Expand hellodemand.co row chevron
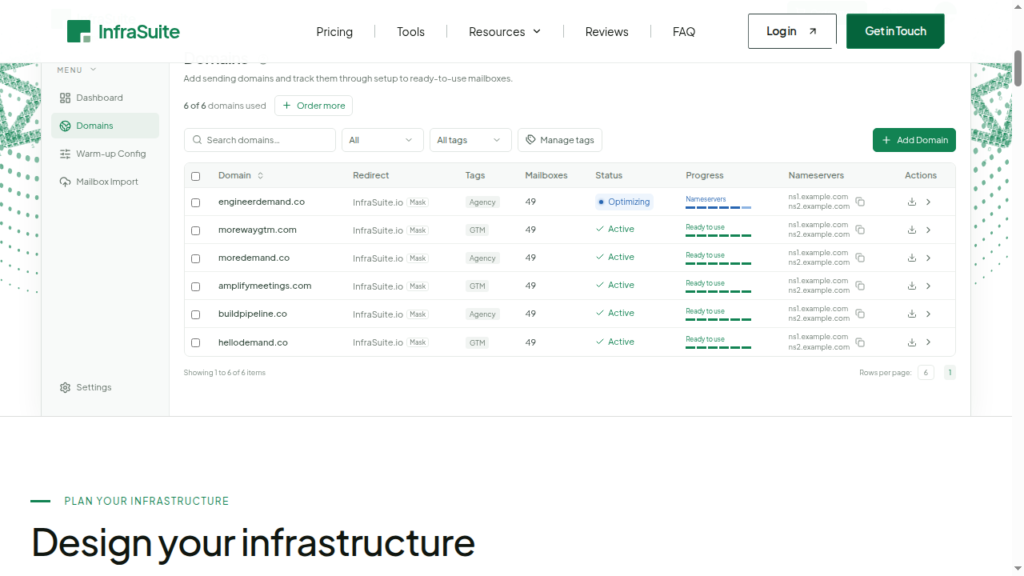This screenshot has height=576, width=1024. pos(928,342)
